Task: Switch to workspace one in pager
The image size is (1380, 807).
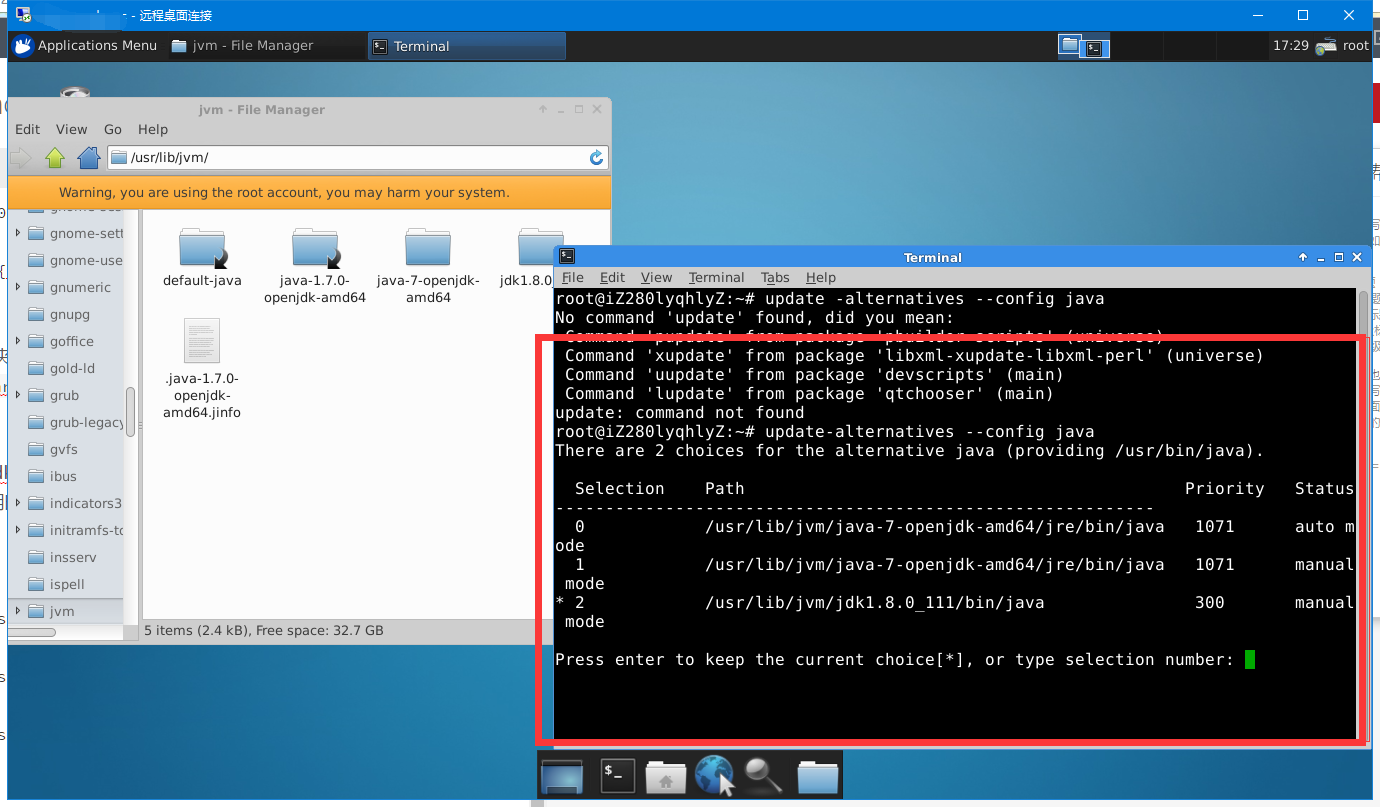Action: point(1071,46)
